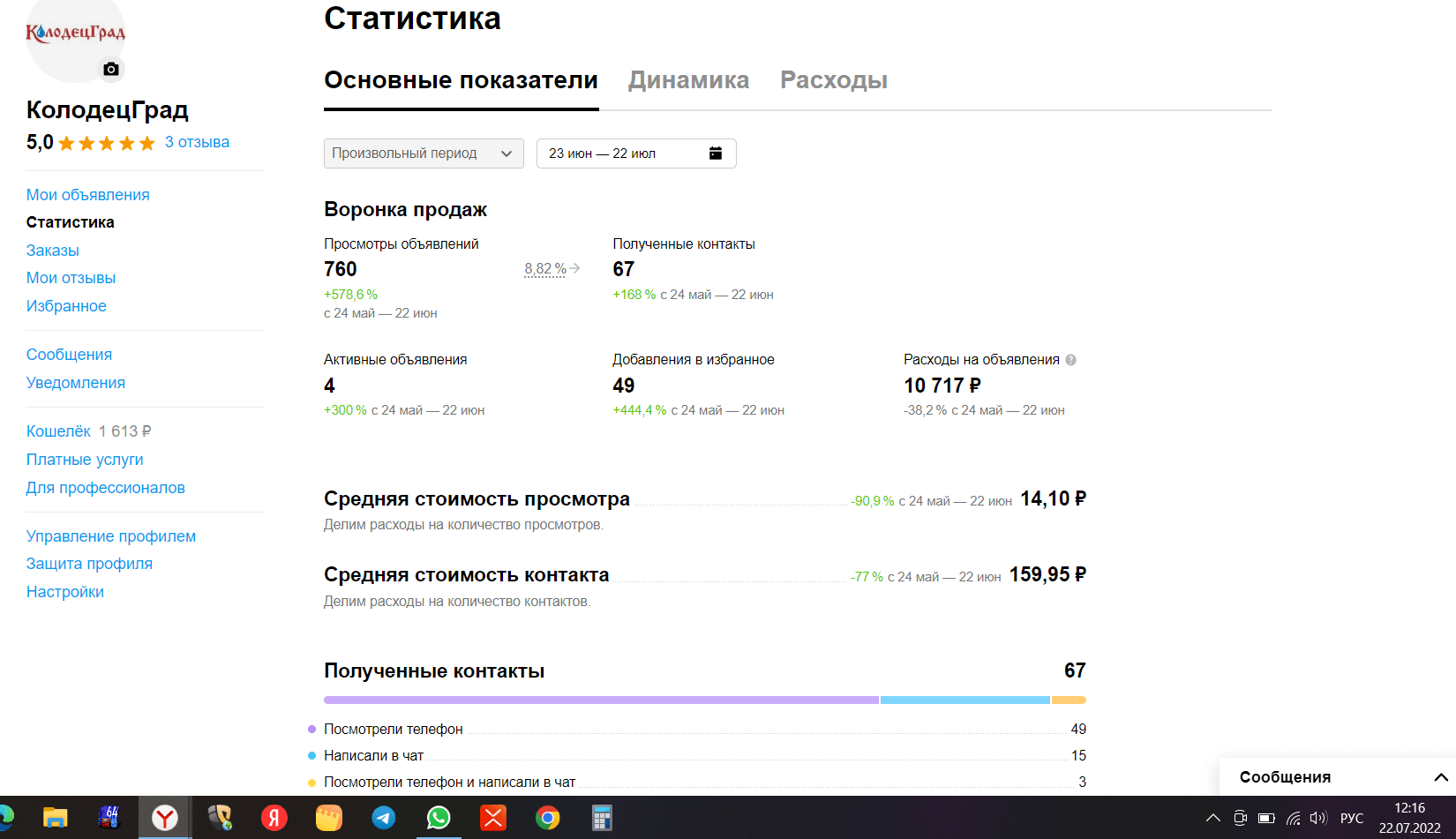The image size is (1456, 839).
Task: Click the battery tray icon
Action: coord(1267,818)
